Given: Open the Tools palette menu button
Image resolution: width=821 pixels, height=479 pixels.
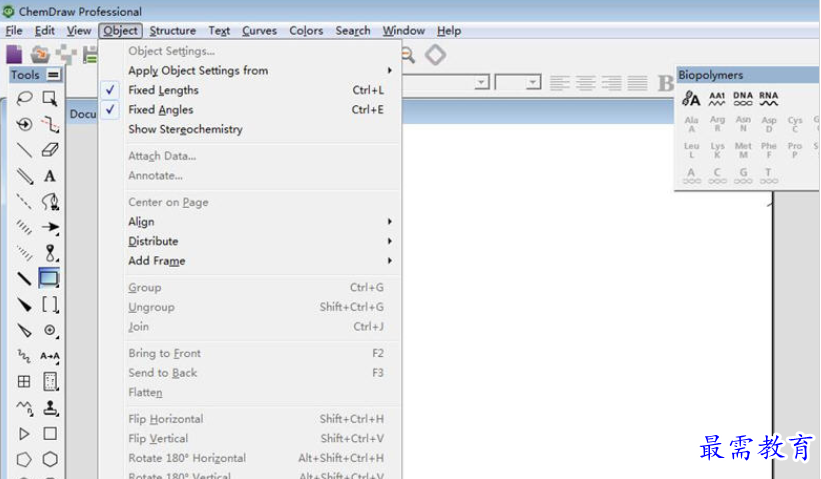Looking at the screenshot, I should [x=53, y=75].
